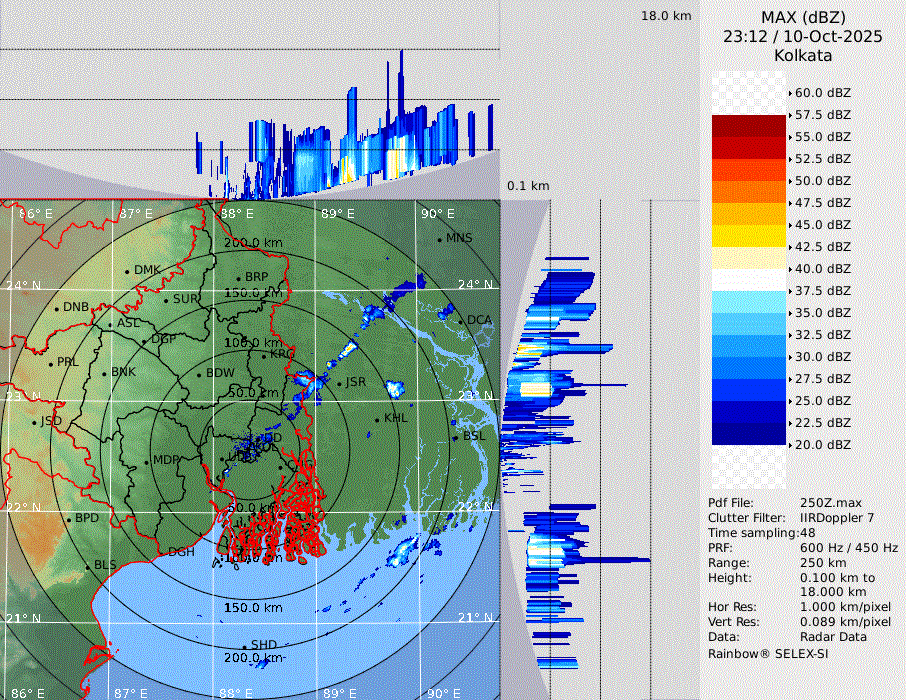Select the 23:12 / 10-Oct-2025 timestamp
This screenshot has height=700, width=906.
(803, 36)
